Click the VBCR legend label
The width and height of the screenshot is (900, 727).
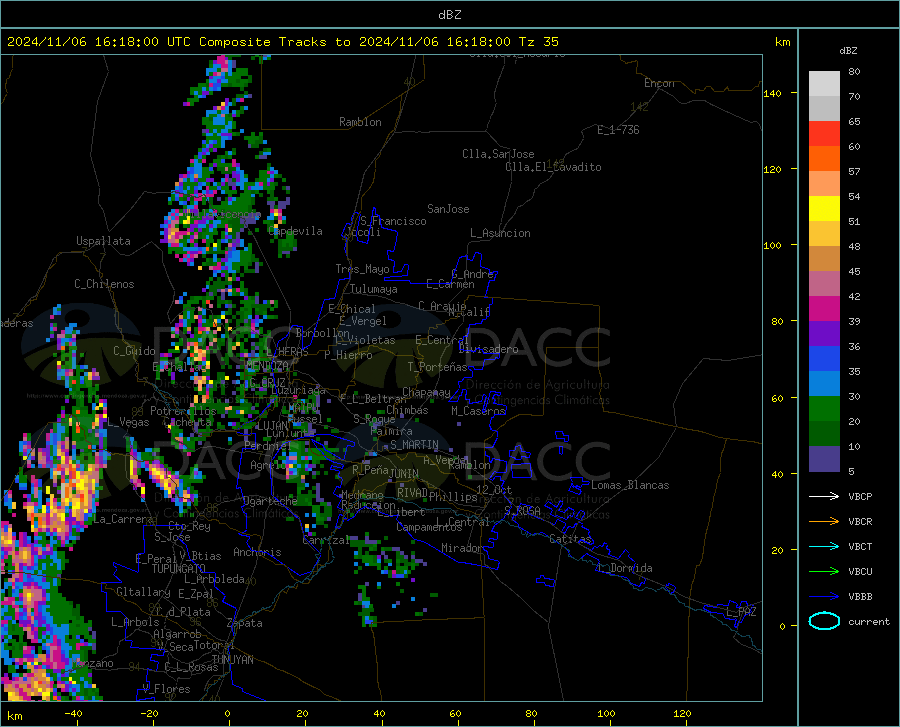point(860,521)
